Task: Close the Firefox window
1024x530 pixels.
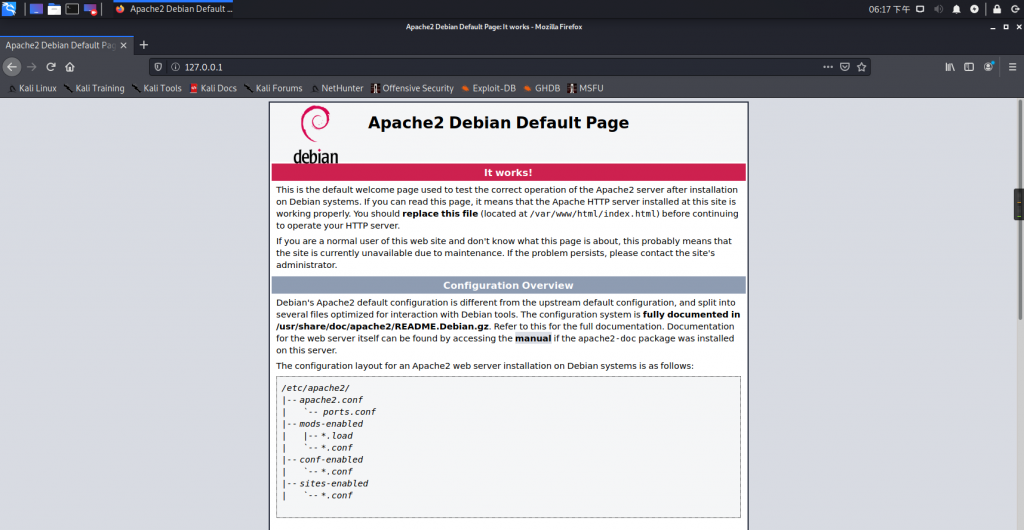Action: (x=1017, y=27)
